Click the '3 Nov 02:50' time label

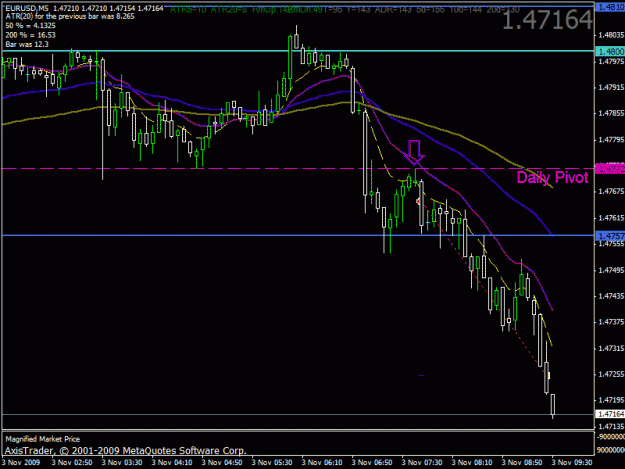tap(72, 463)
